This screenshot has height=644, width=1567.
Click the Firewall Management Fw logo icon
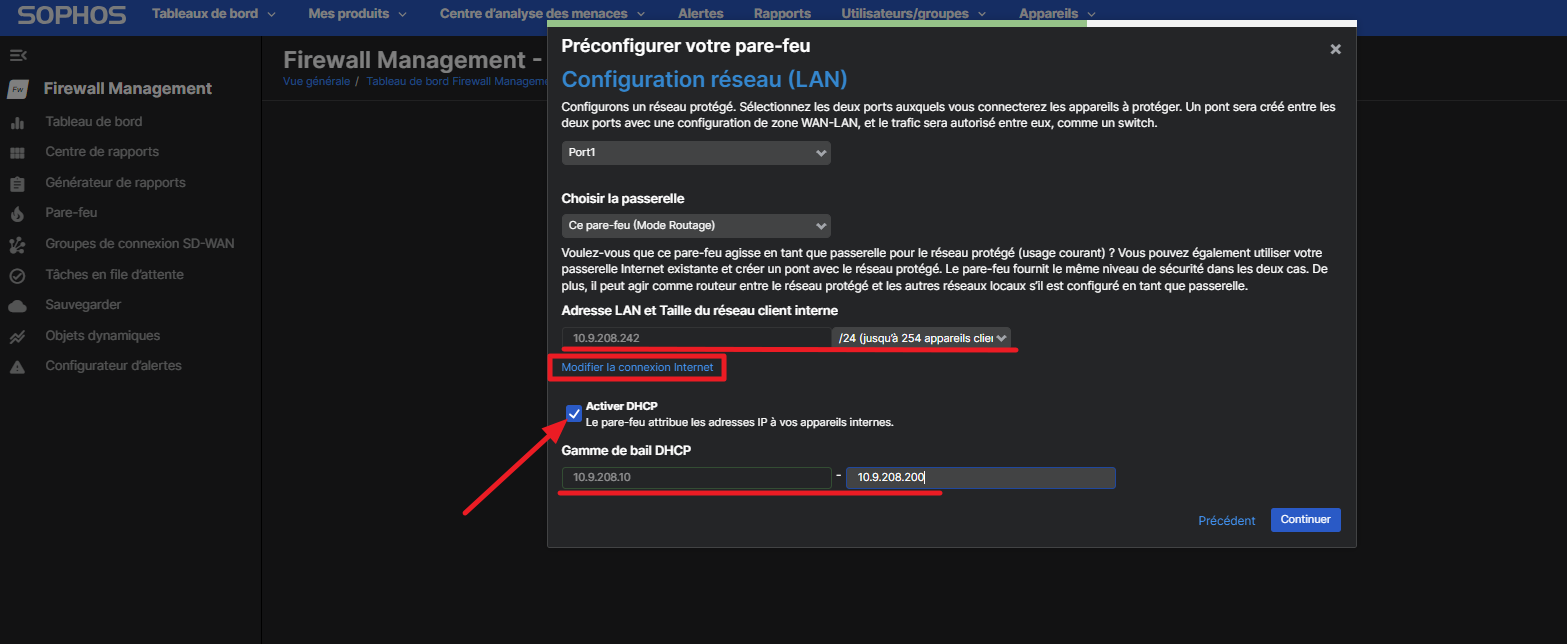[17, 89]
